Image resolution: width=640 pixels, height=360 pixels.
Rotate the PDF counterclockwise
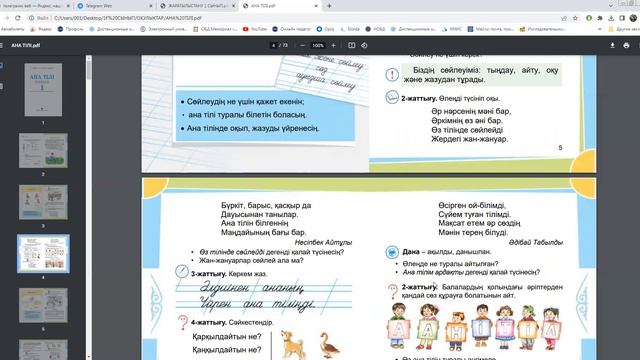pyautogui.click(x=364, y=45)
